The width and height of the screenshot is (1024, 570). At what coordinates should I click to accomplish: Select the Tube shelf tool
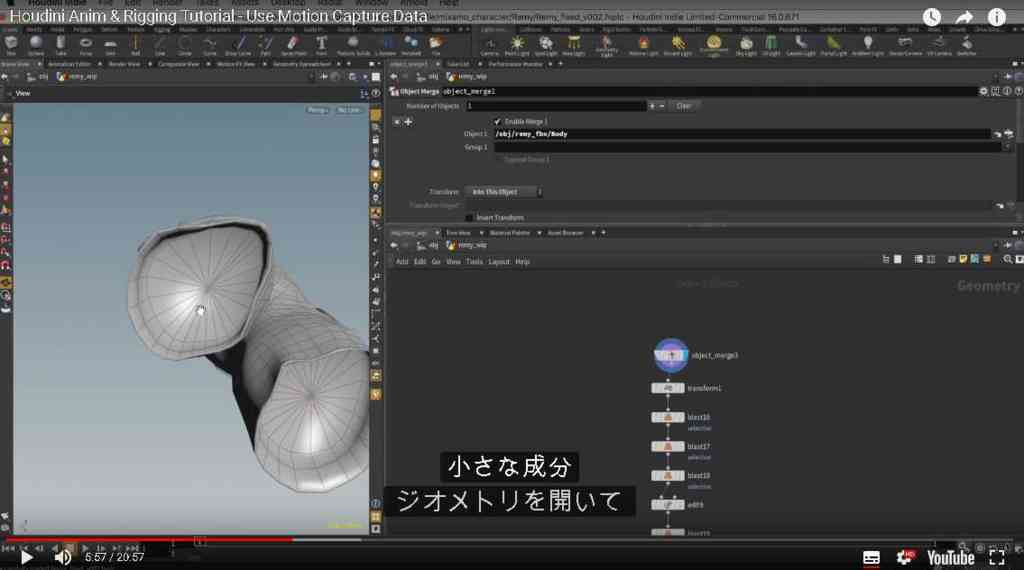tap(61, 44)
